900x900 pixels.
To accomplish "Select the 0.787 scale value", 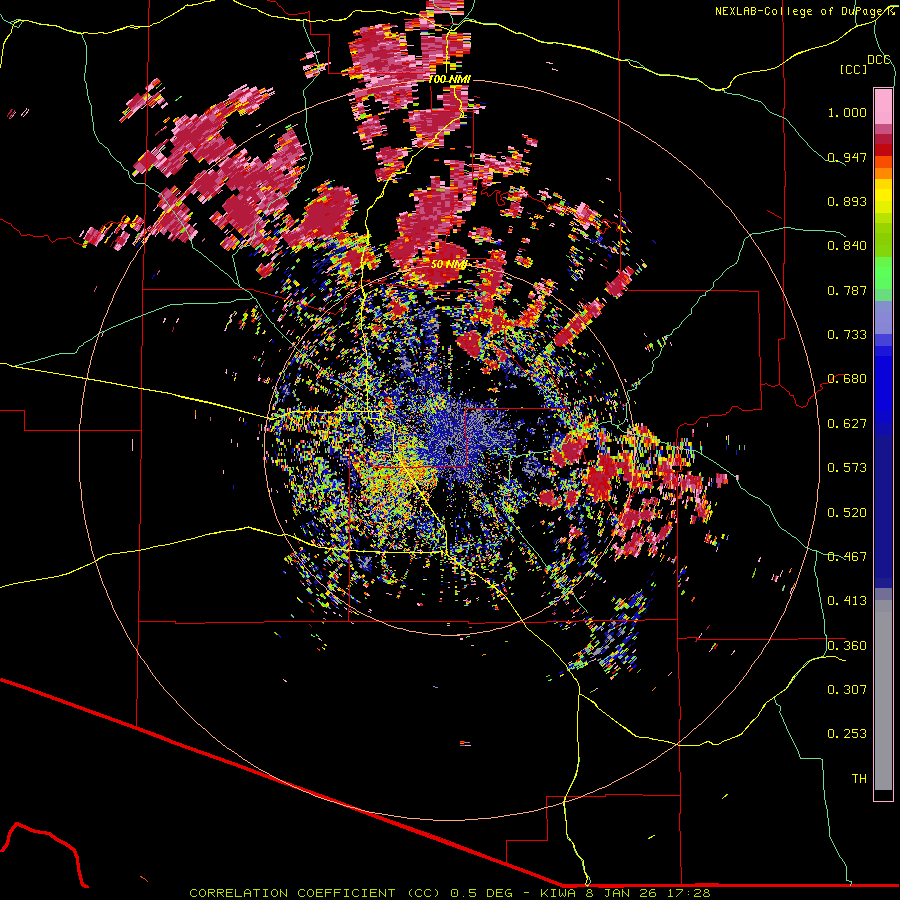I will pyautogui.click(x=847, y=290).
